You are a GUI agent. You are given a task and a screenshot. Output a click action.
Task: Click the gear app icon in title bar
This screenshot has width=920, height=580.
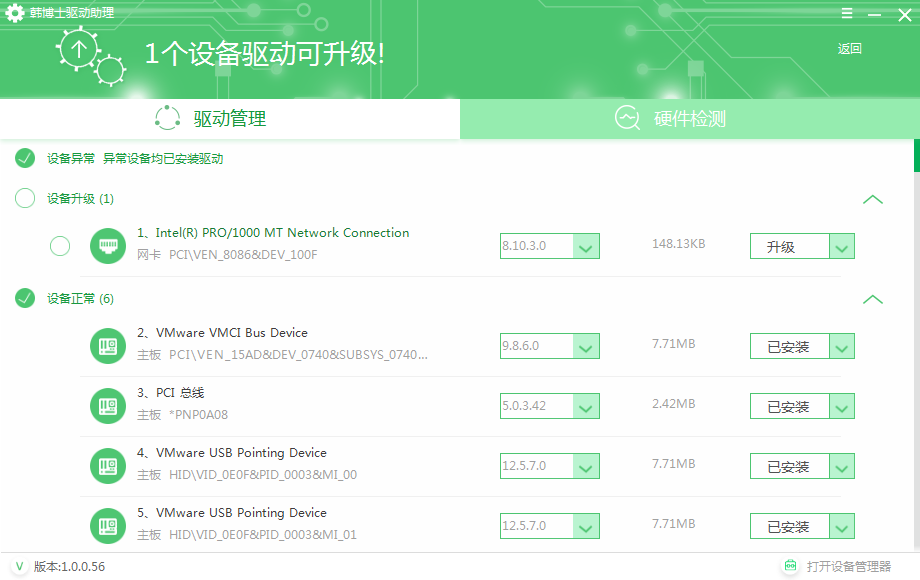tap(15, 13)
